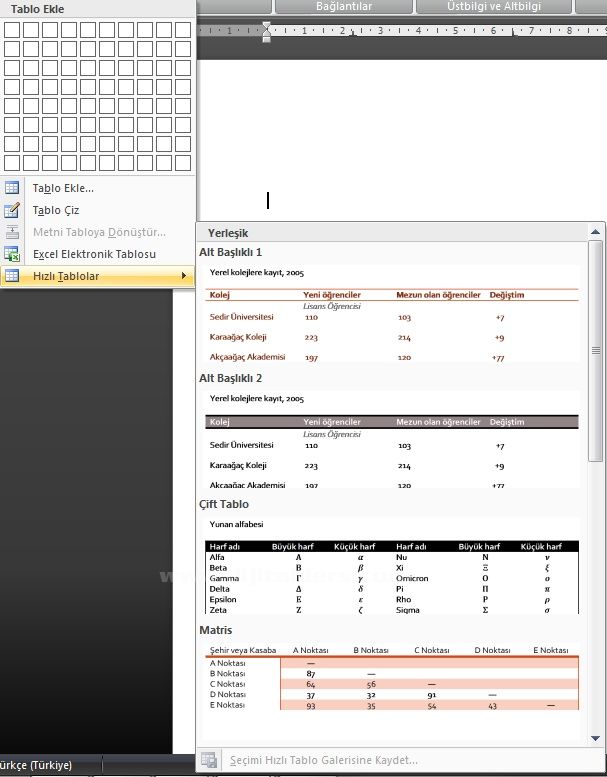
Task: Click 'Sedir Üniversitesi' in Alt Başlıklı 1
Action: coord(241,317)
